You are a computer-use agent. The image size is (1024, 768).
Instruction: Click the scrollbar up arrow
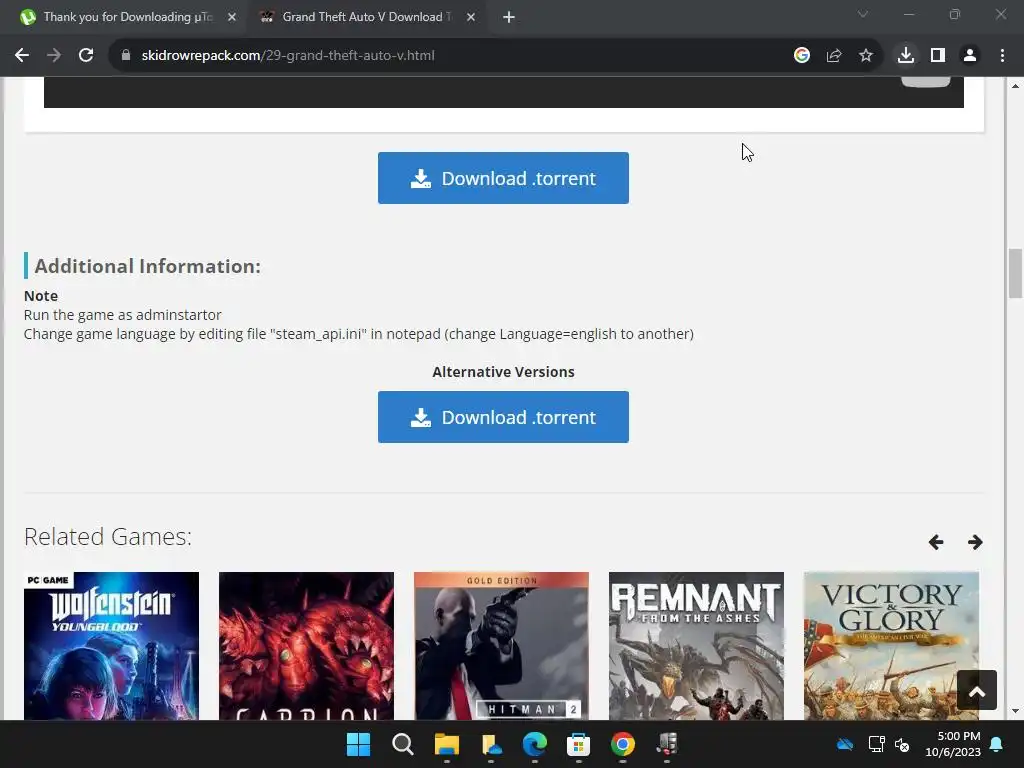[1015, 86]
